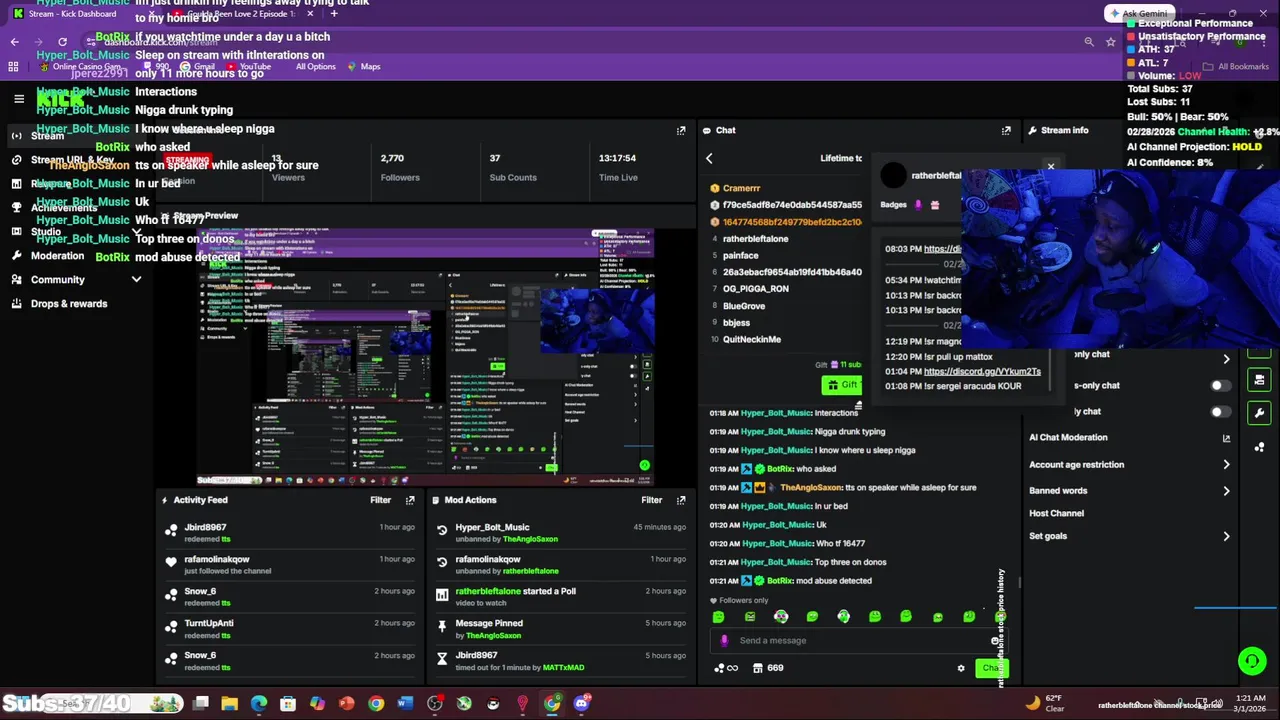This screenshot has width=1280, height=720.
Task: Select Cramerrr in the leaderboard
Action: tap(741, 188)
